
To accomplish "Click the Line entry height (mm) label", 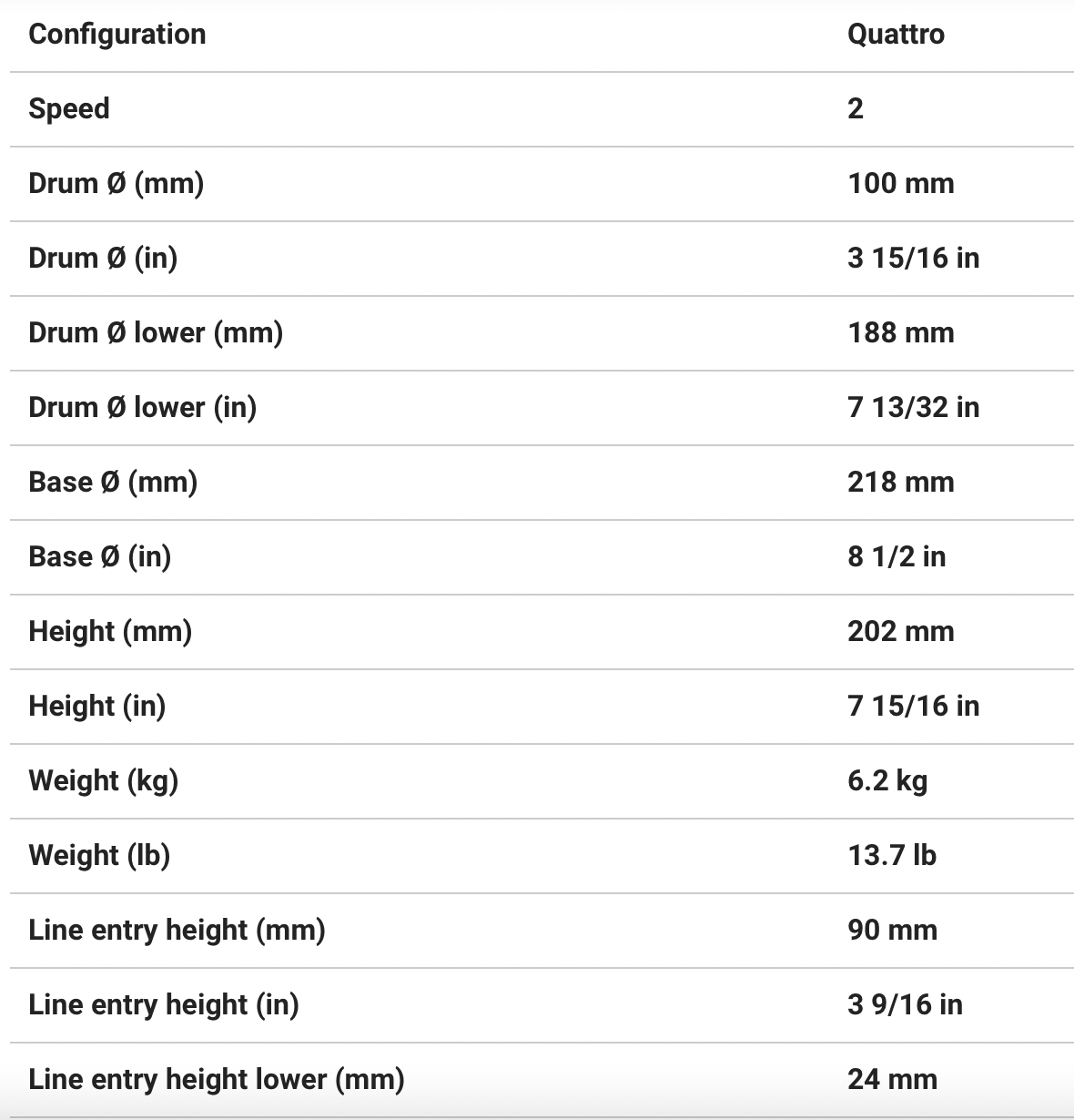I will tap(177, 931).
